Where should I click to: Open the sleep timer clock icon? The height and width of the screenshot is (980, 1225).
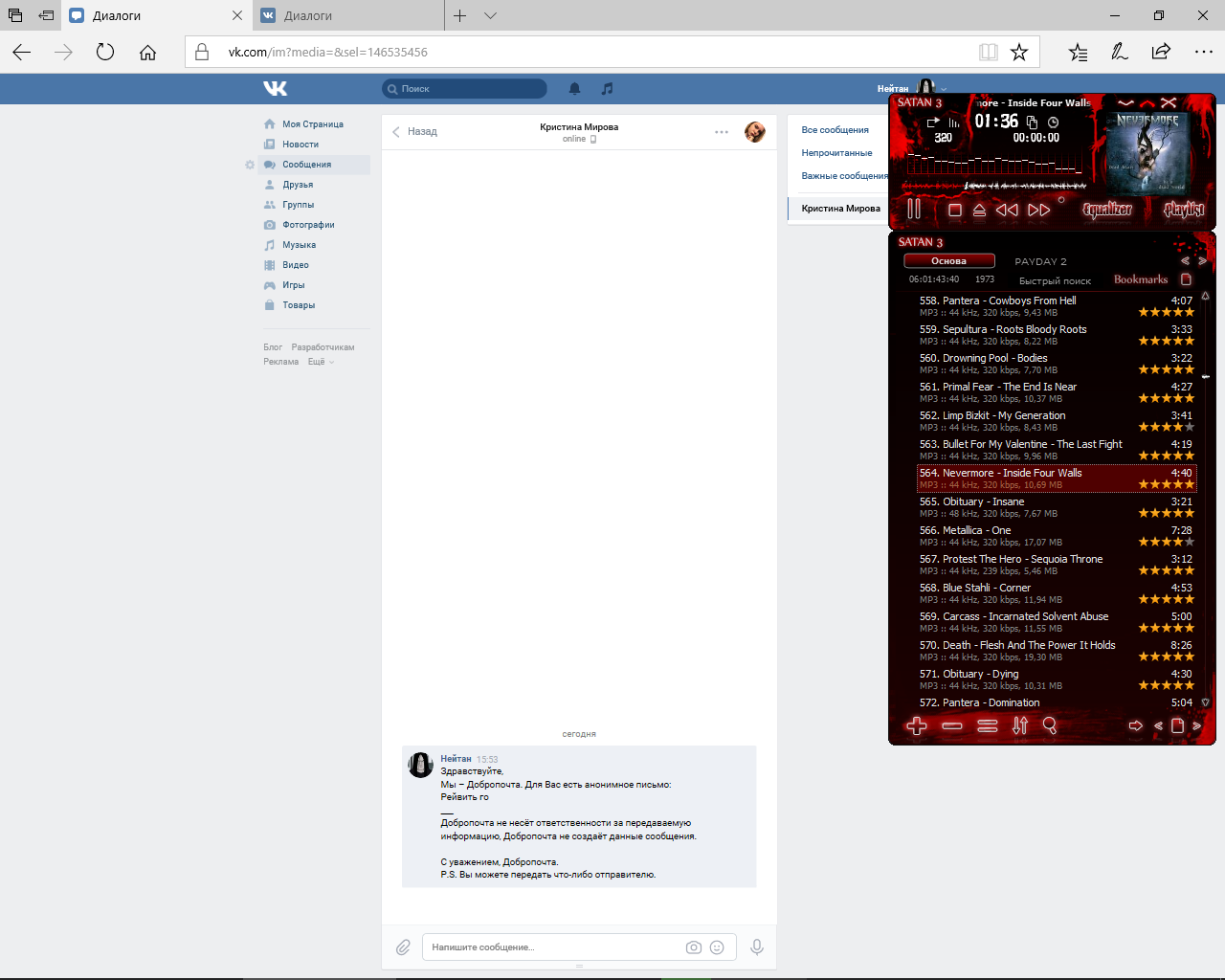[x=1053, y=122]
